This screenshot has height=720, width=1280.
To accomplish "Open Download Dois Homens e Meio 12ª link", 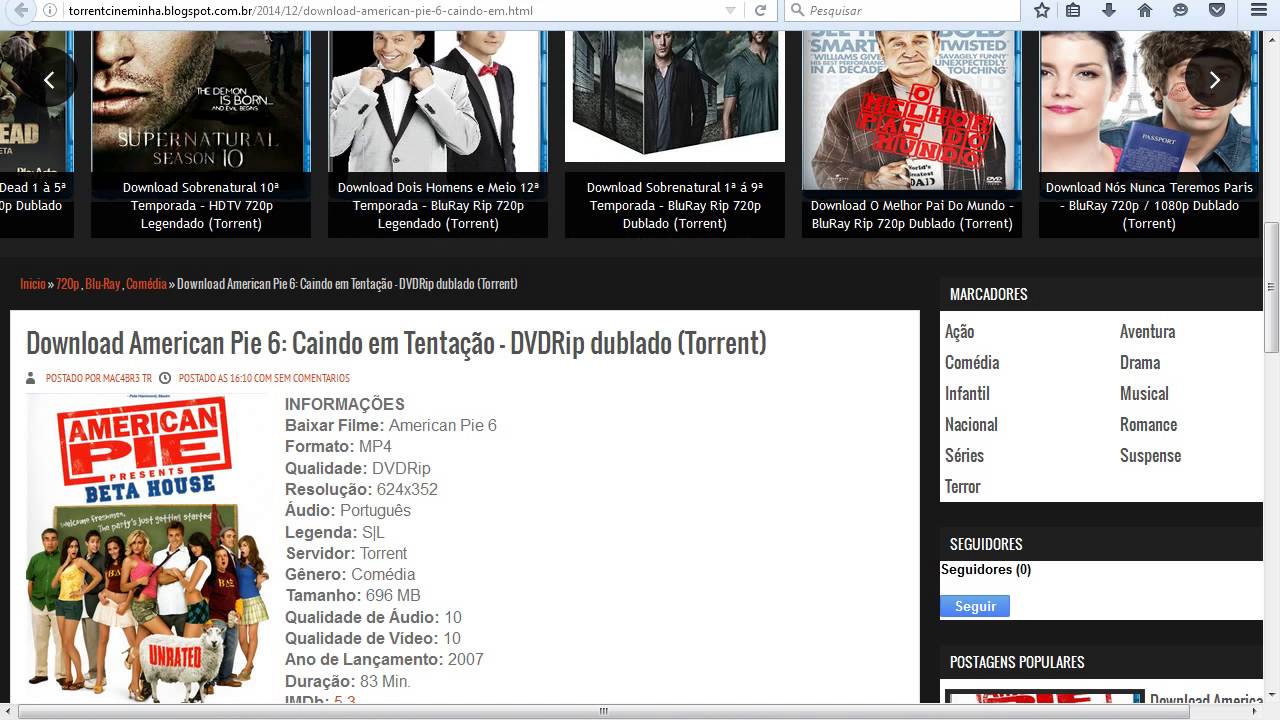I will tap(438, 205).
